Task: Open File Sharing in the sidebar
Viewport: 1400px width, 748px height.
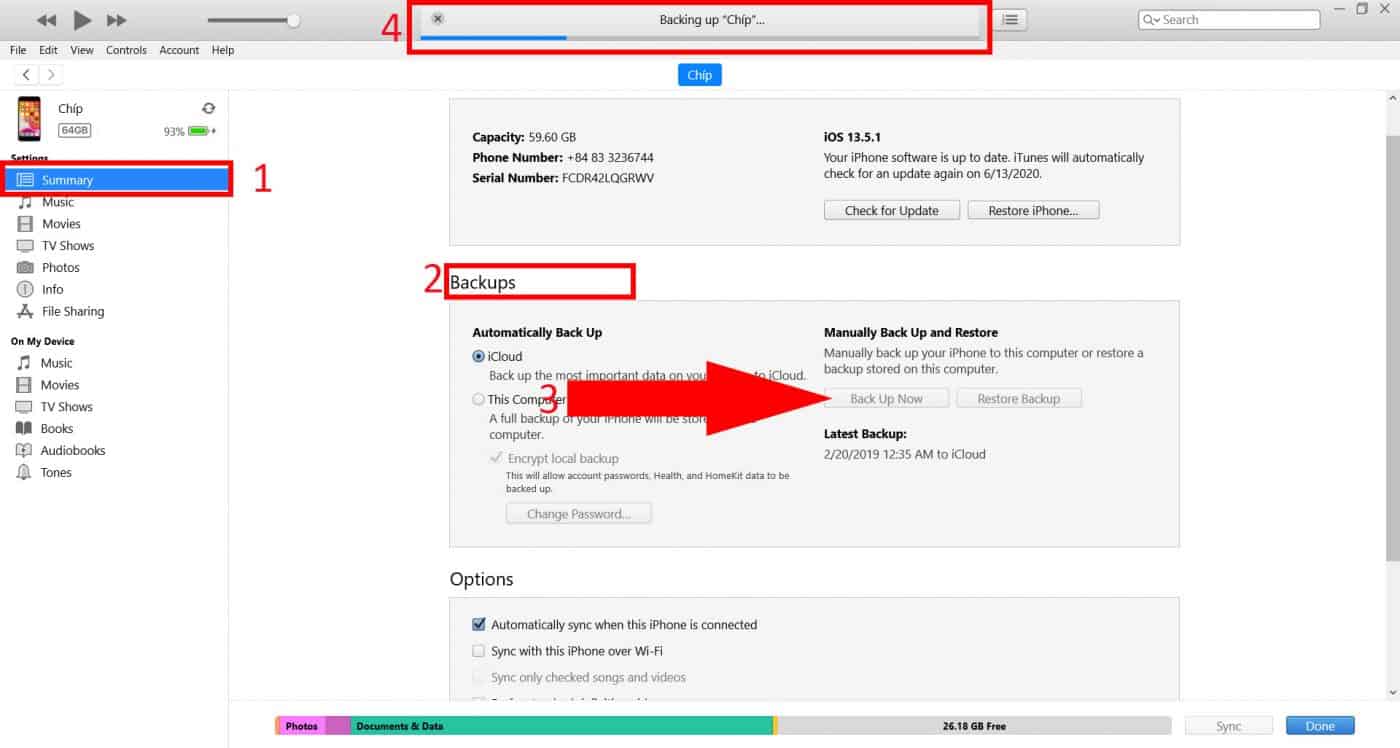Action: coord(72,312)
